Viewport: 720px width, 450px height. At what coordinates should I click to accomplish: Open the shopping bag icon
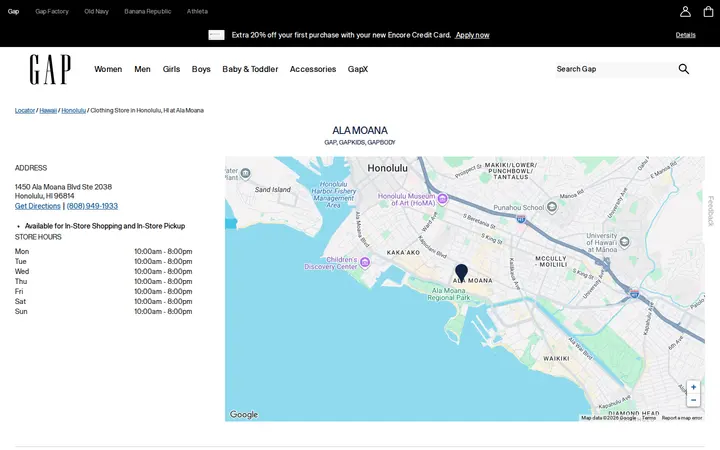click(709, 11)
